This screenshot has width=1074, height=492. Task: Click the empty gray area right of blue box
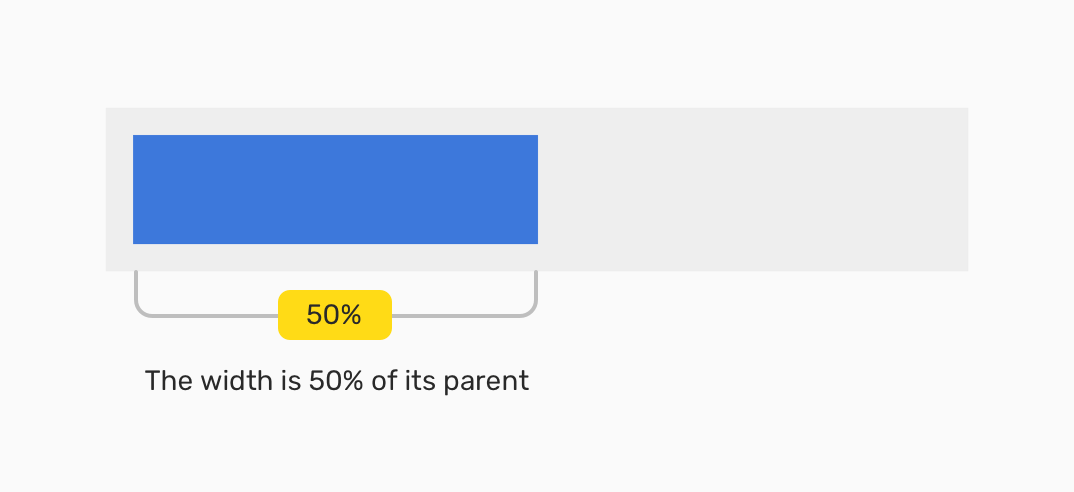[752, 189]
